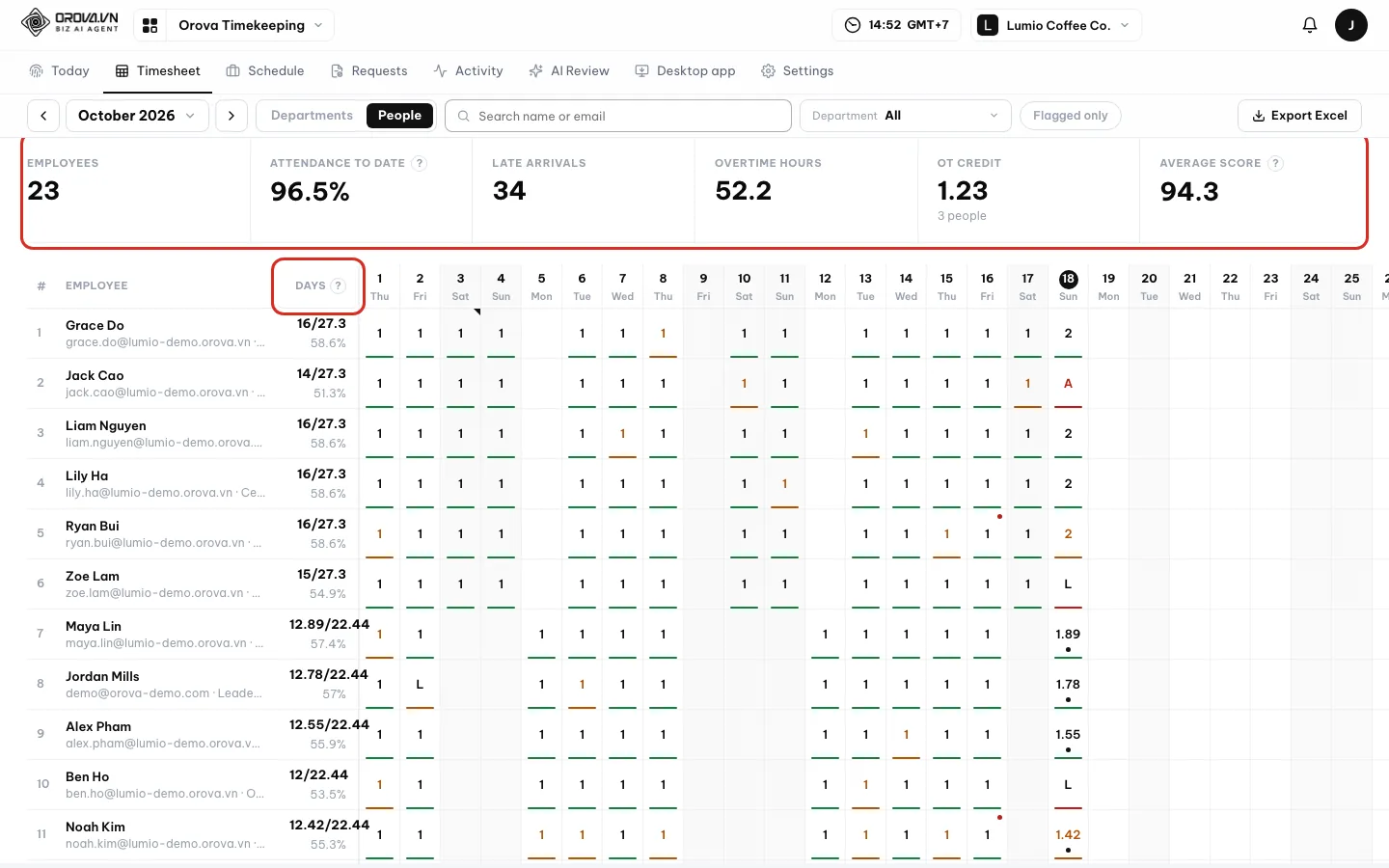Click Jack Cao's absent 'A' cell

tap(1068, 384)
